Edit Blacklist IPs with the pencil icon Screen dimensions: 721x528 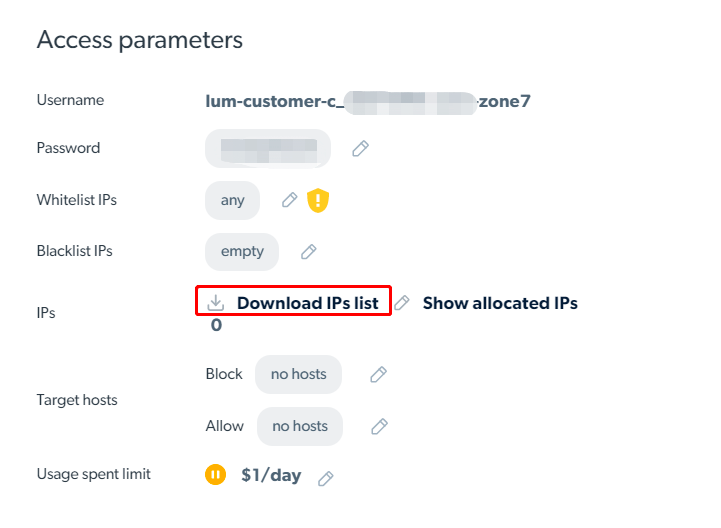pos(309,252)
